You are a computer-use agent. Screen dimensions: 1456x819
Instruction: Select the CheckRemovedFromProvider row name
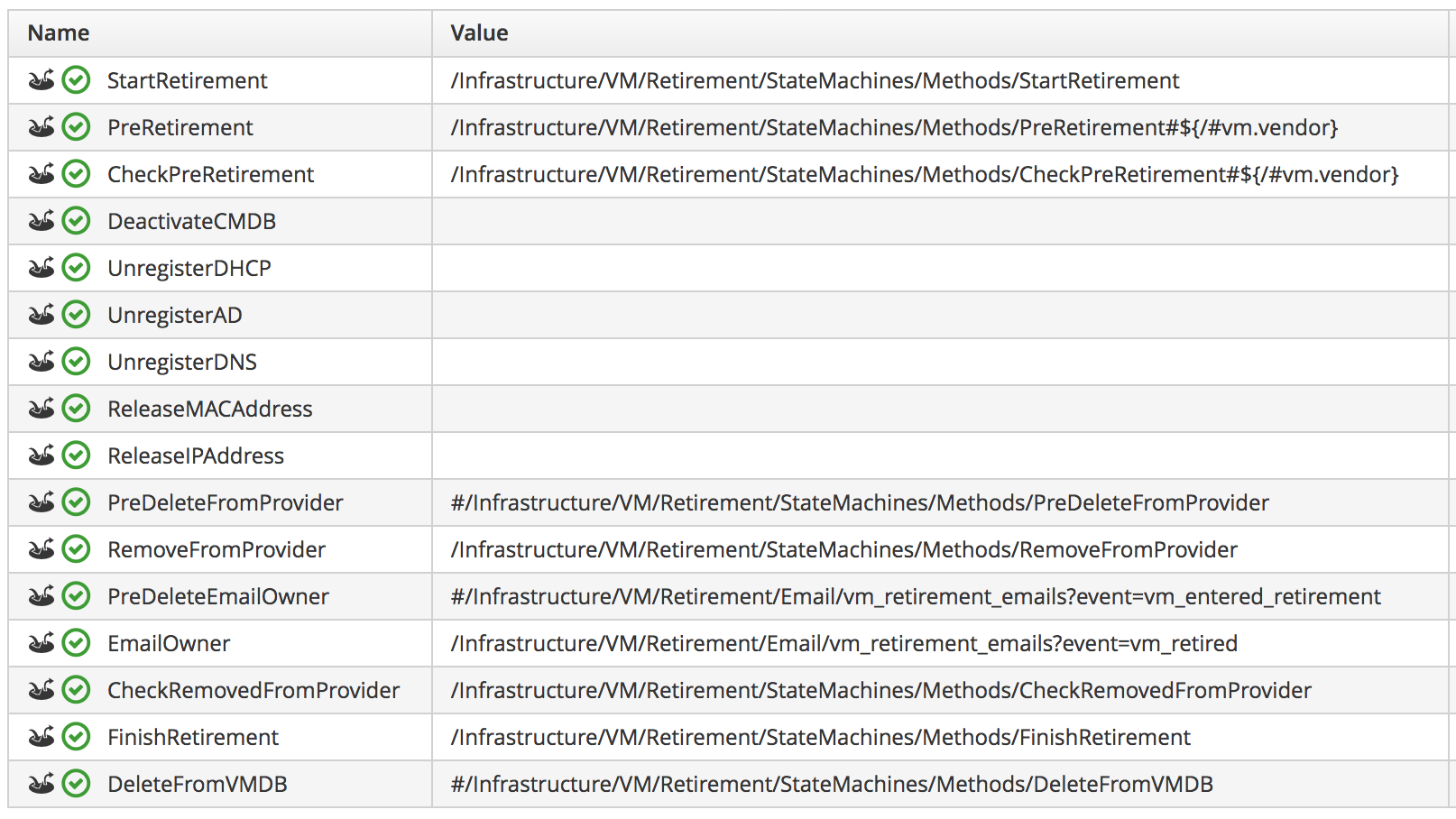pos(253,690)
